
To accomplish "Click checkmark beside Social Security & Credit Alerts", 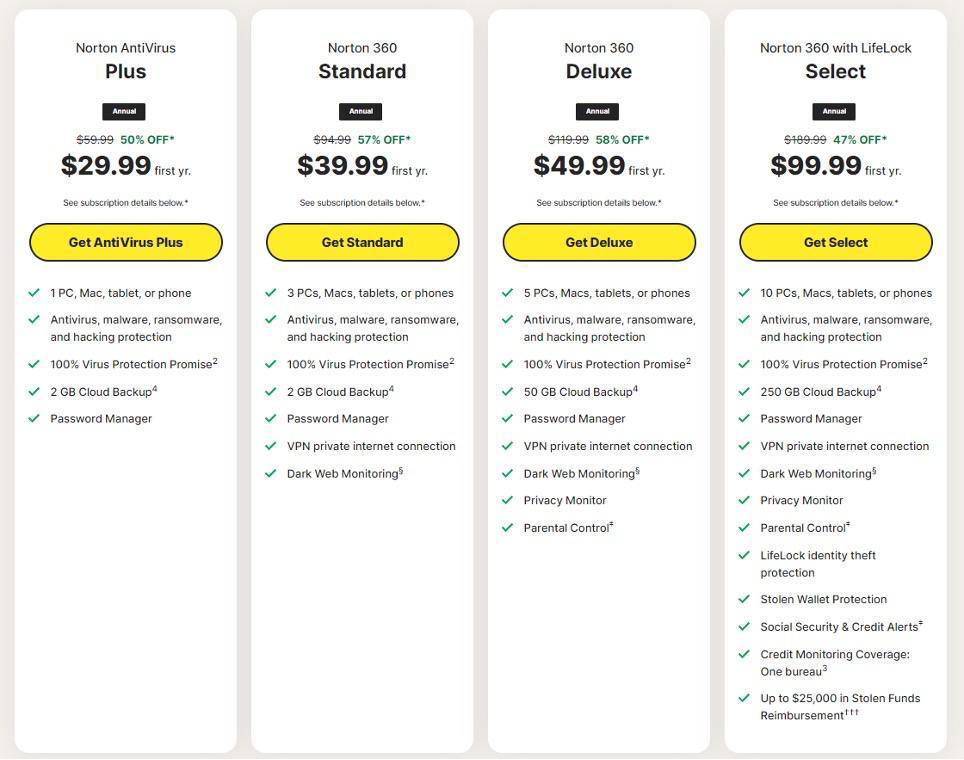I will point(744,627).
